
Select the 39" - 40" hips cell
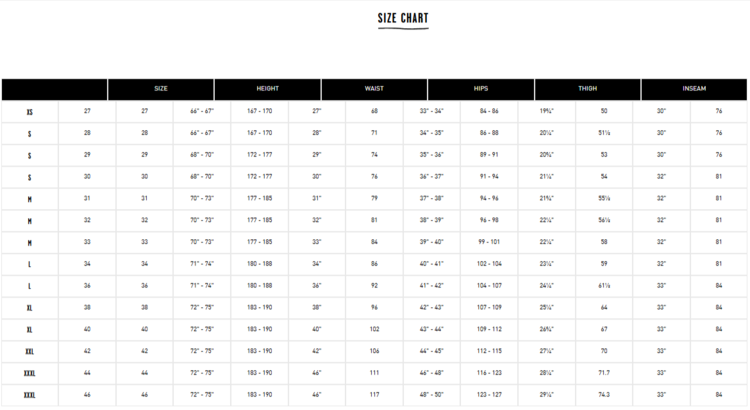point(431,242)
